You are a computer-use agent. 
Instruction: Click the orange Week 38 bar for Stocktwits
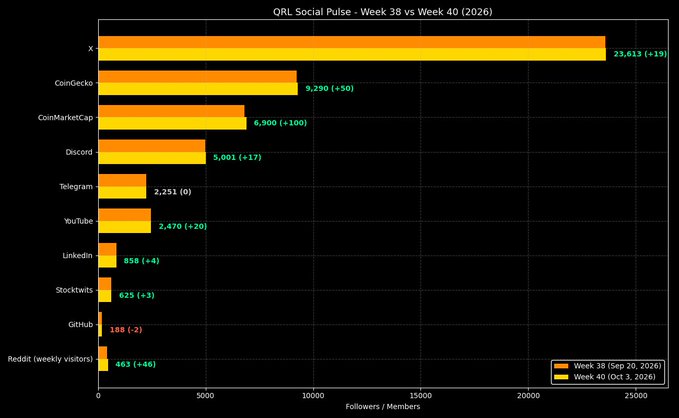point(105,284)
